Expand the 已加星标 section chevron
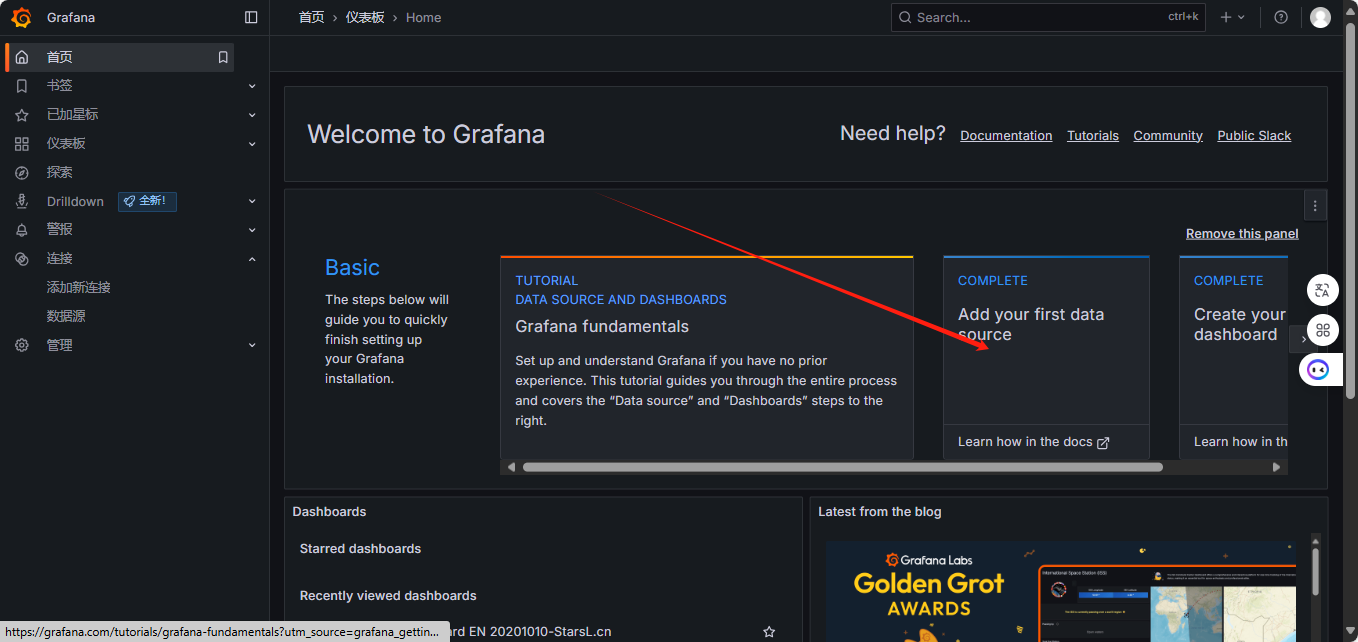 tap(252, 115)
